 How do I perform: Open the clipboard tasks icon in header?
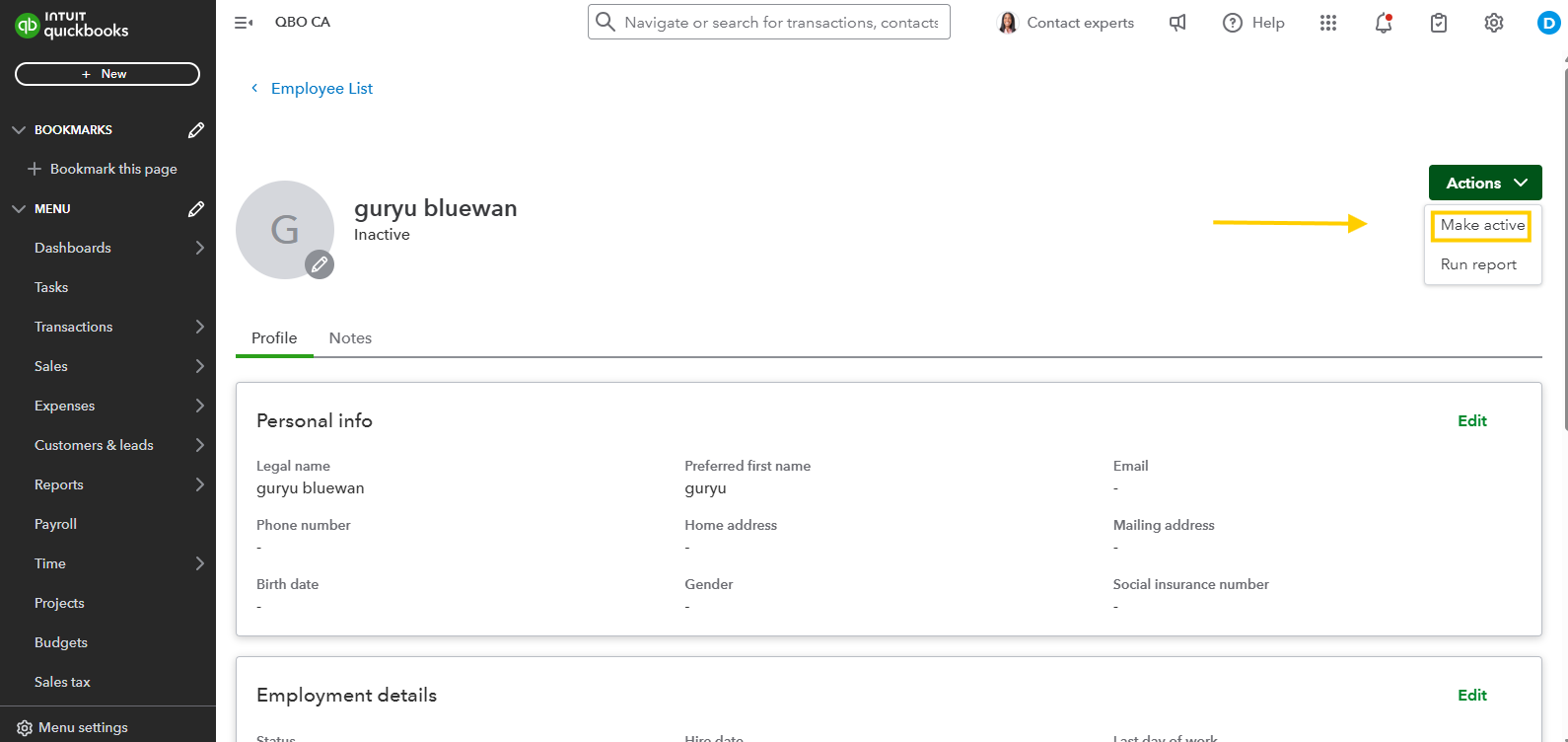coord(1439,23)
